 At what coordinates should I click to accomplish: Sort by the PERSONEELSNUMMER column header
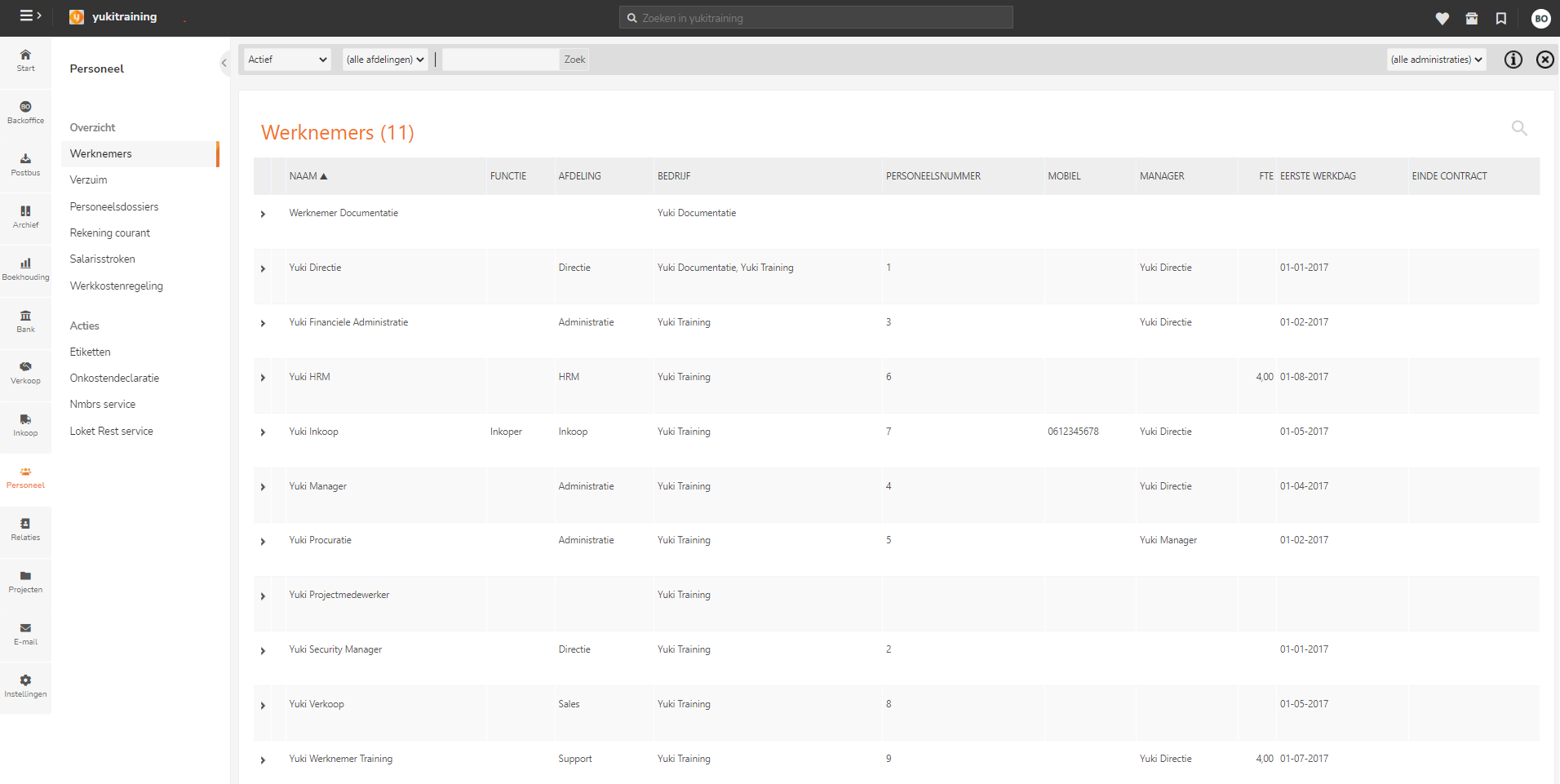(x=933, y=176)
